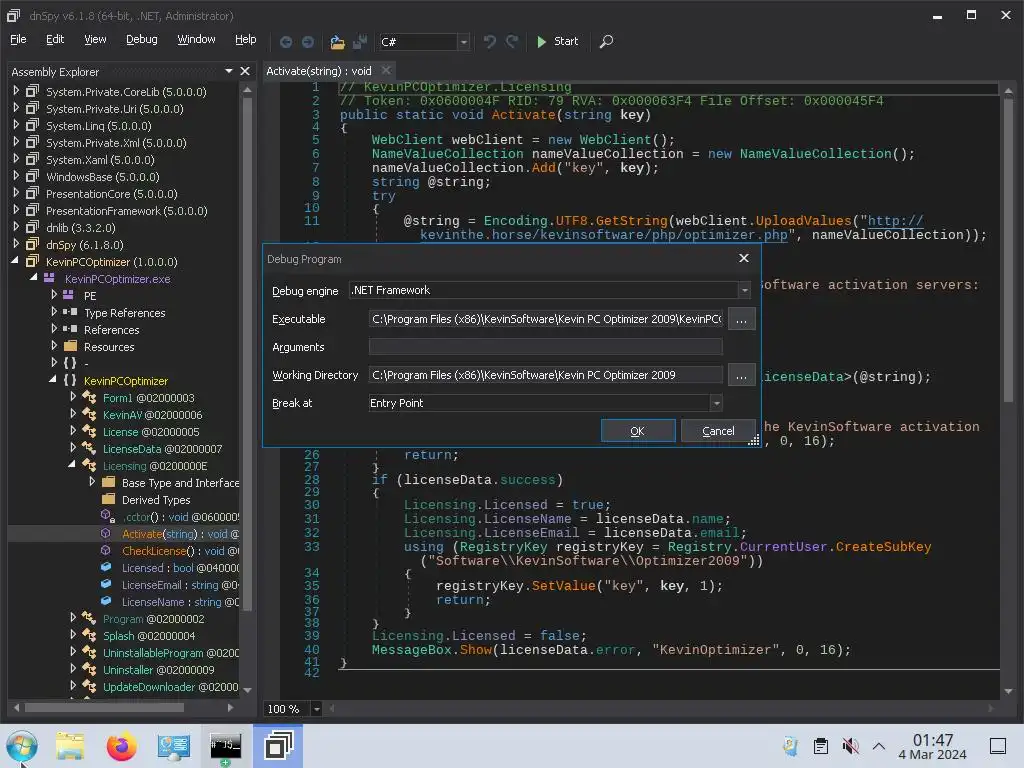Click the Base Type and Interfaces folder icon
The width and height of the screenshot is (1024, 768).
(108, 482)
